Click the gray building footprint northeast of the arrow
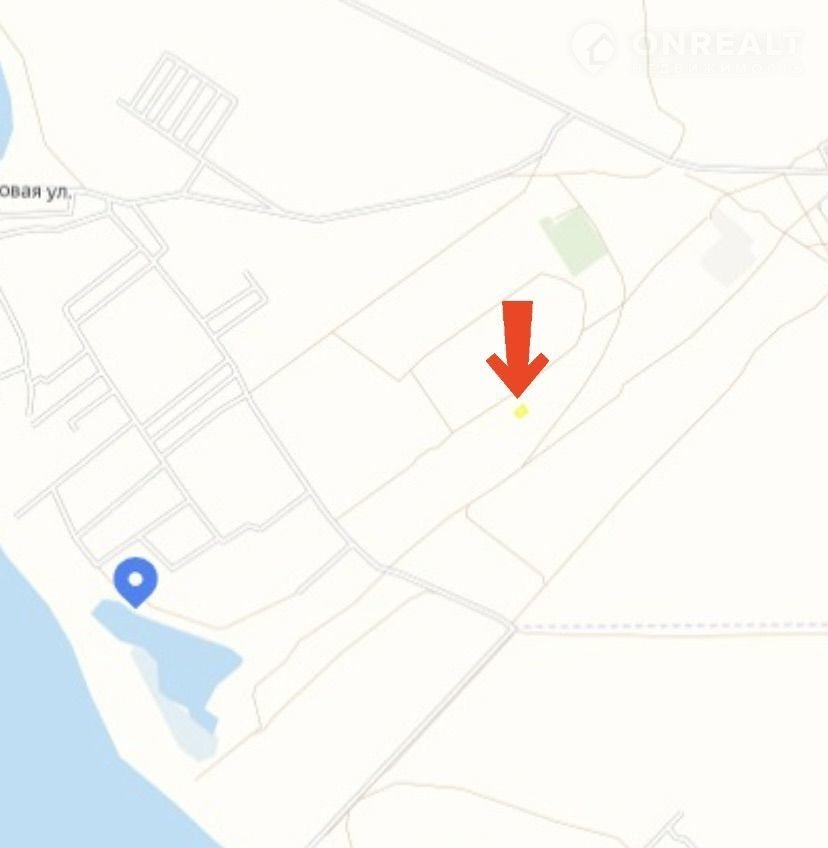The image size is (828, 848). [x=728, y=248]
